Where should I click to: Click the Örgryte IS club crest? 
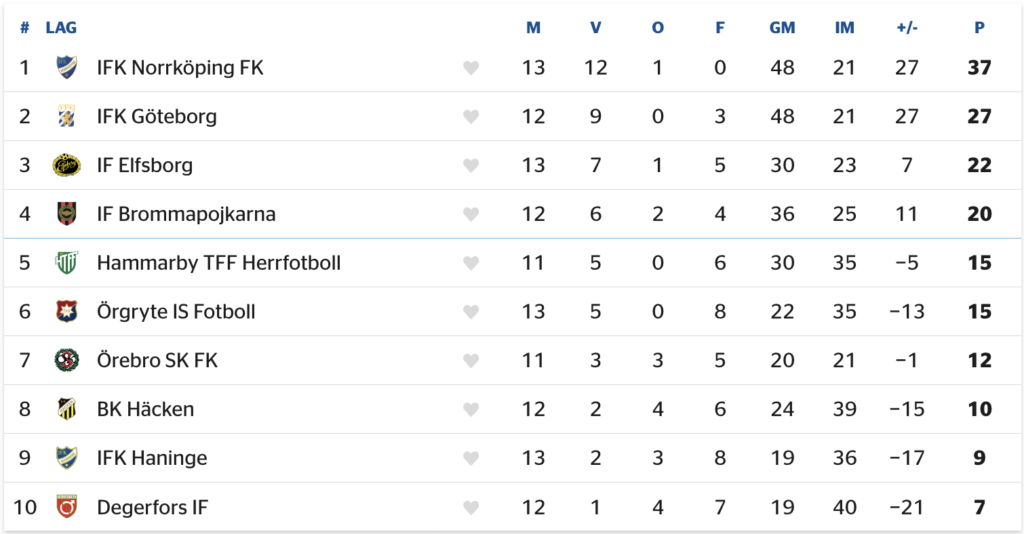point(66,312)
